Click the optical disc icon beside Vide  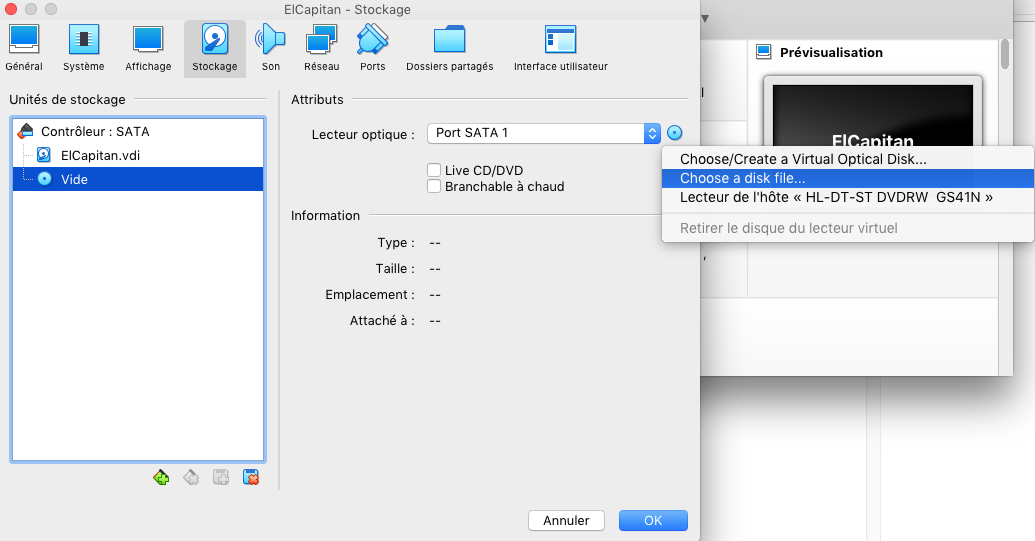coord(44,179)
